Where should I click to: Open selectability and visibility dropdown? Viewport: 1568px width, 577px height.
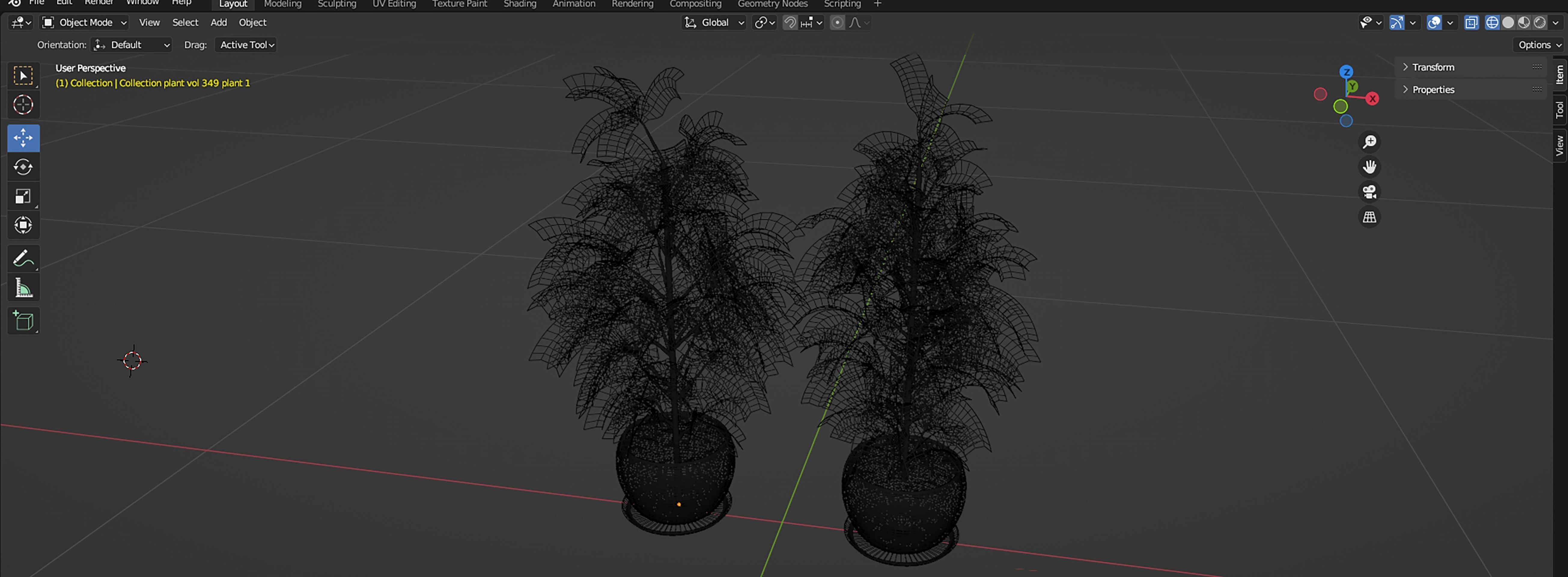[1371, 23]
